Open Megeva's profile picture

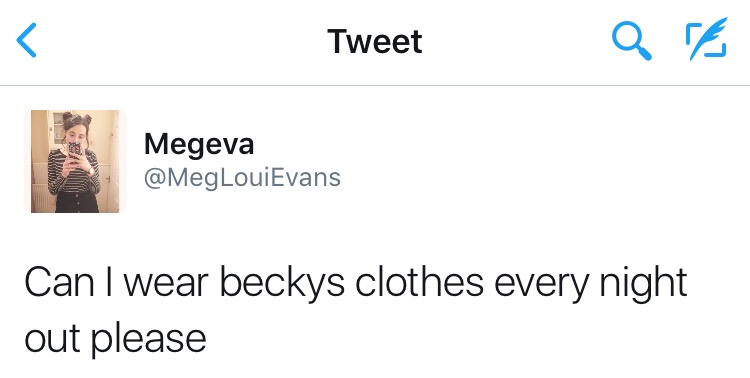(75, 161)
